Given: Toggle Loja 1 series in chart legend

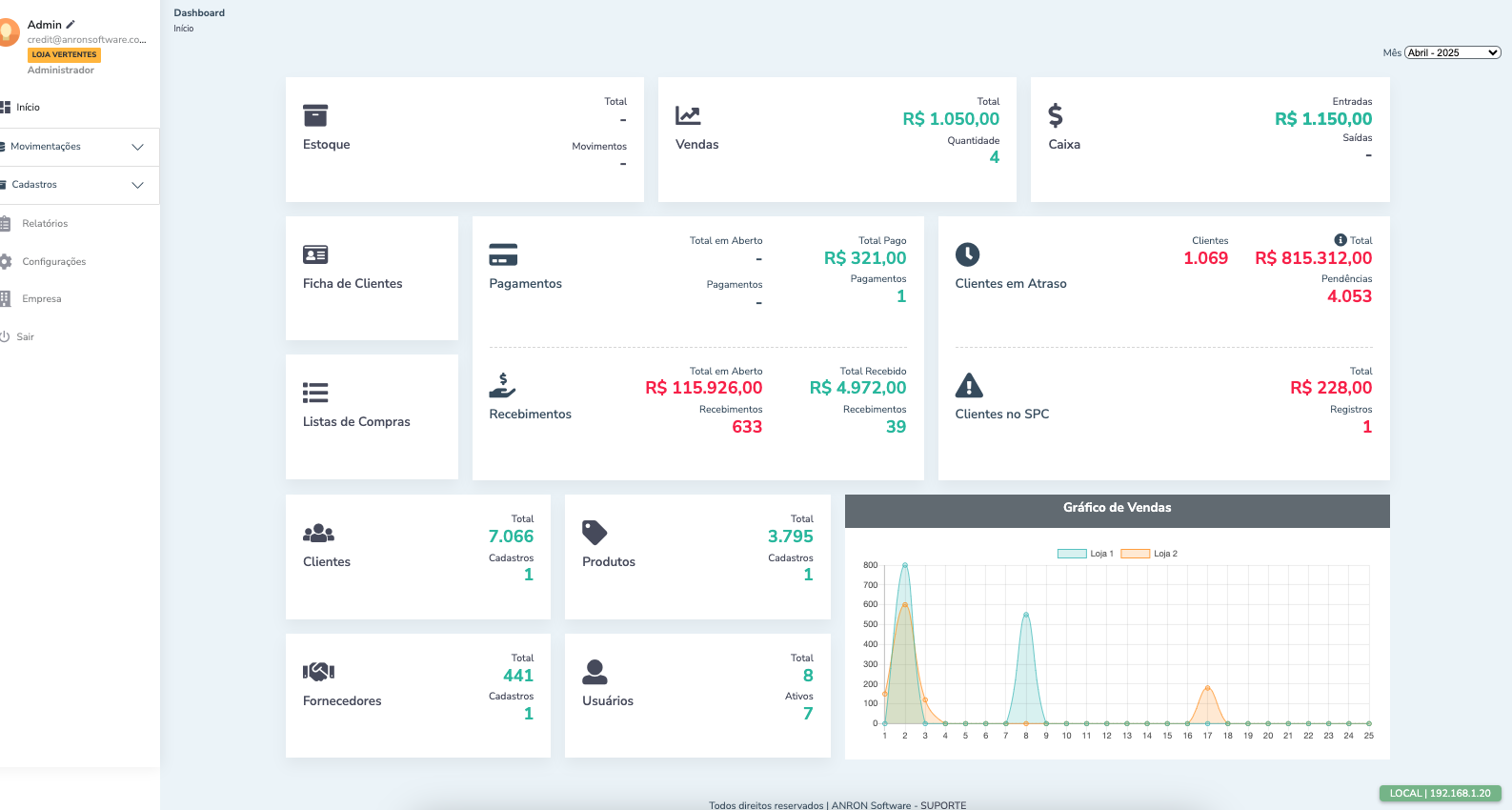Looking at the screenshot, I should (1085, 554).
